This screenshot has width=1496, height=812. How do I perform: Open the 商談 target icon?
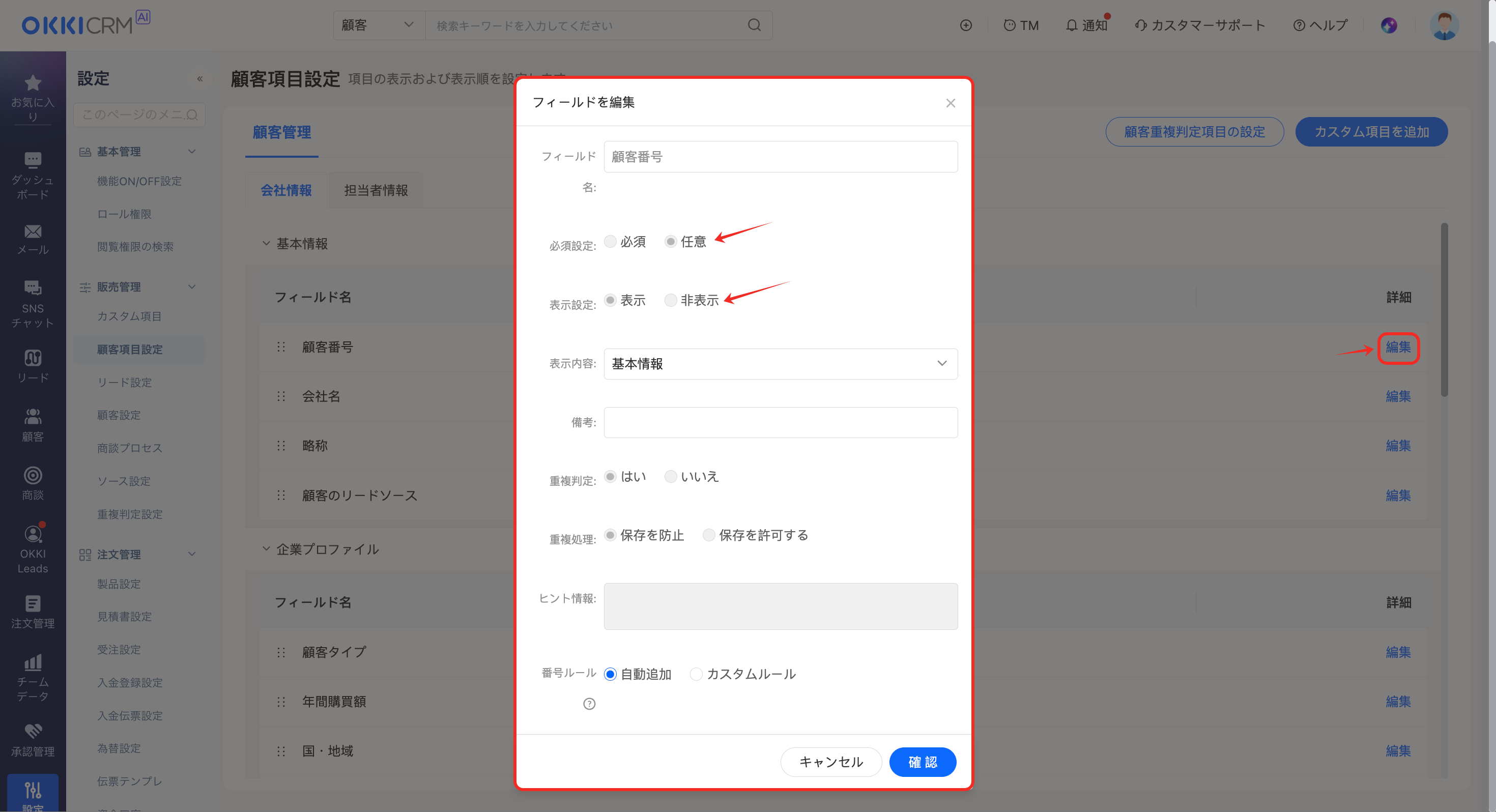33,475
